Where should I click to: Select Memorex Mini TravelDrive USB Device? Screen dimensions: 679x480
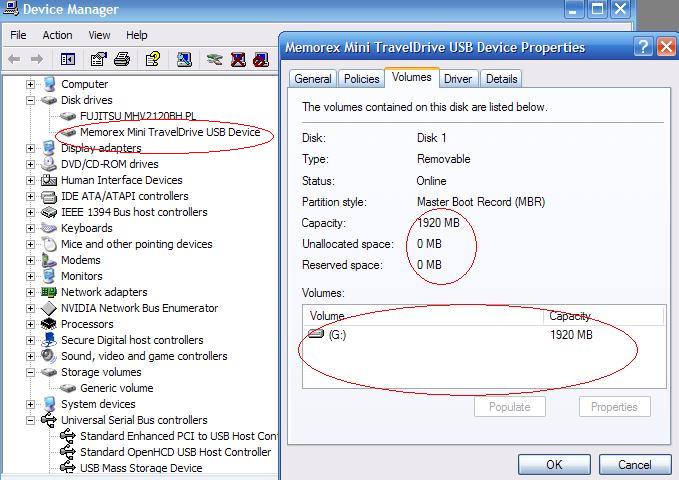click(x=170, y=132)
